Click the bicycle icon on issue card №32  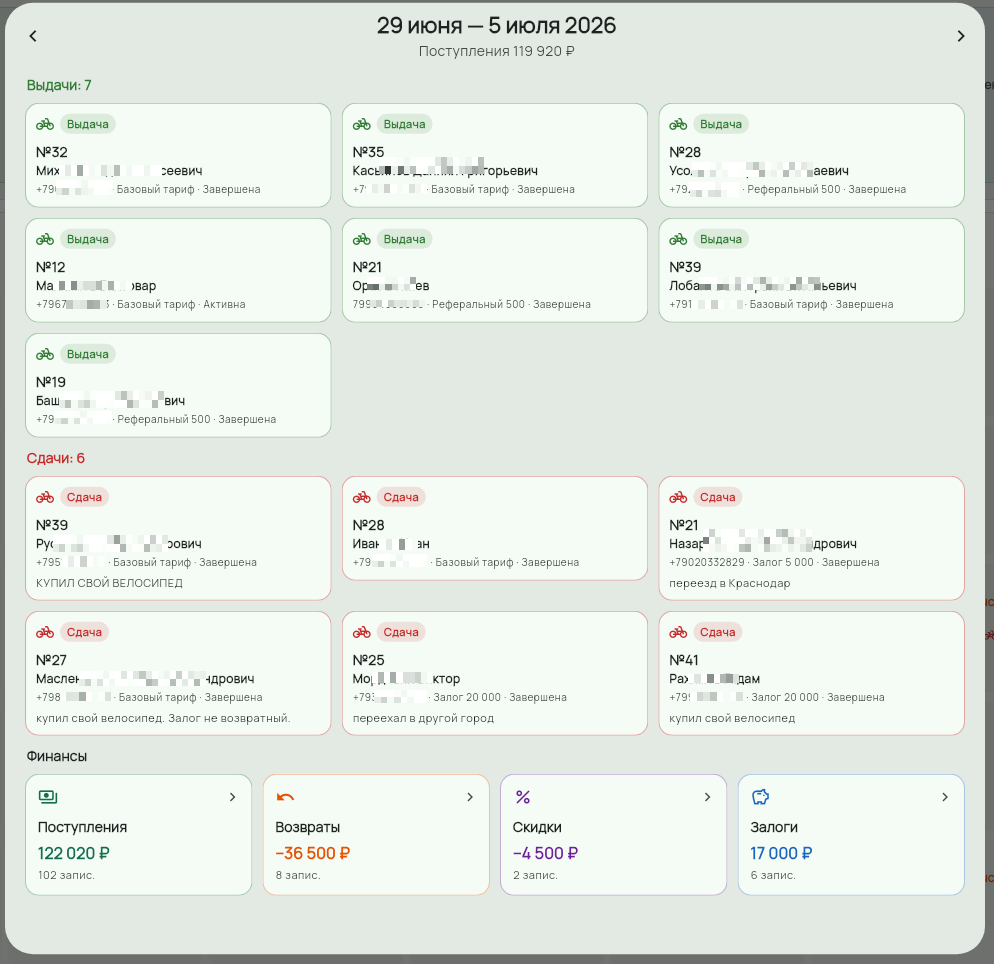coord(44,124)
